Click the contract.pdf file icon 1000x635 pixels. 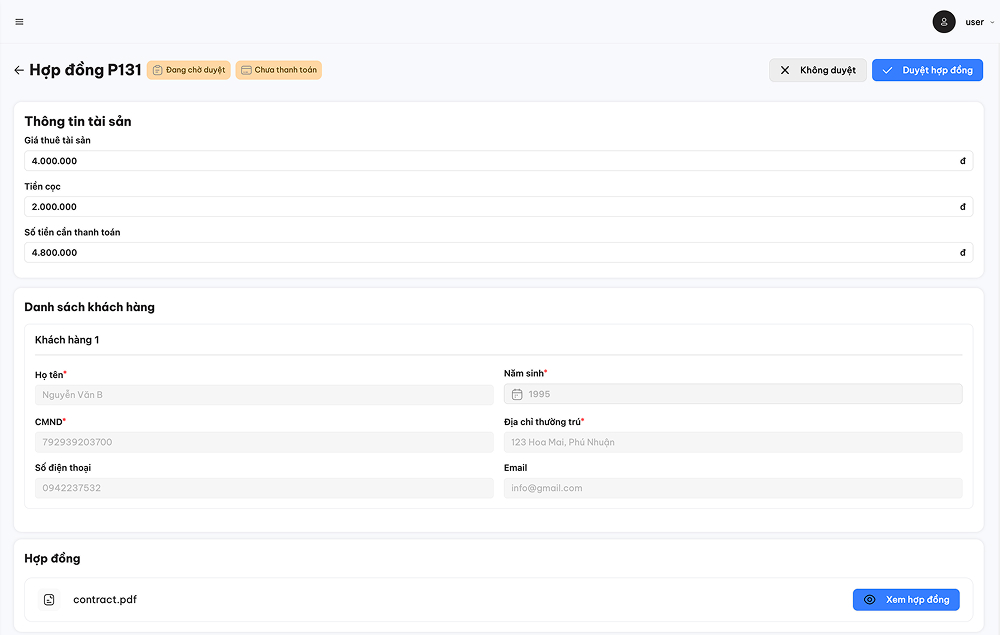(48, 599)
